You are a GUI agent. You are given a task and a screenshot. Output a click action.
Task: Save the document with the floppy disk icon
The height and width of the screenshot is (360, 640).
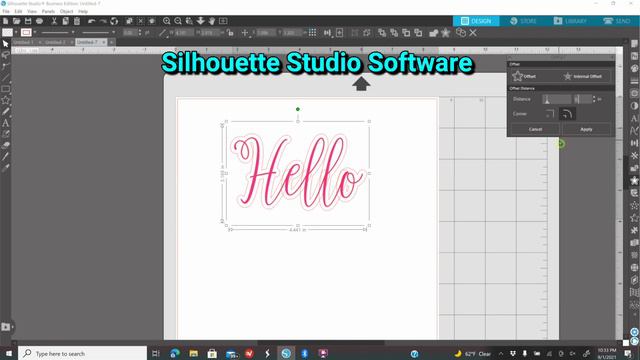point(28,21)
